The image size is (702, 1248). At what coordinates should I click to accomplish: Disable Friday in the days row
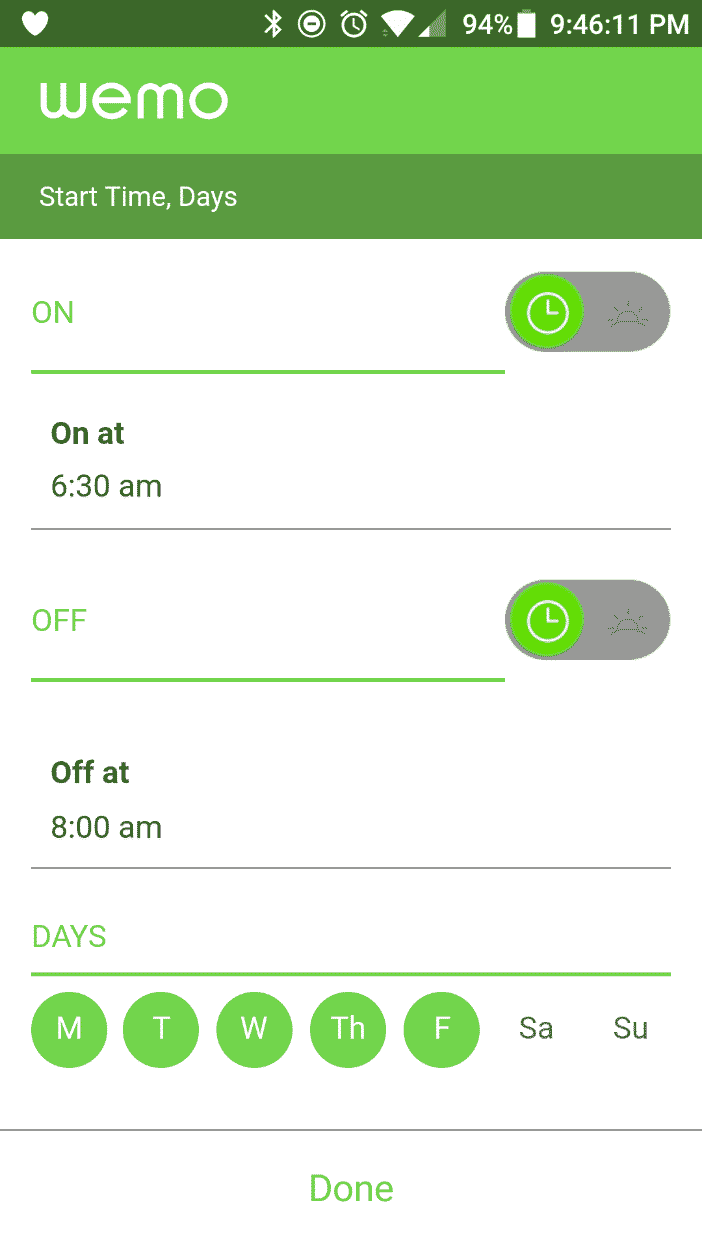point(442,1029)
